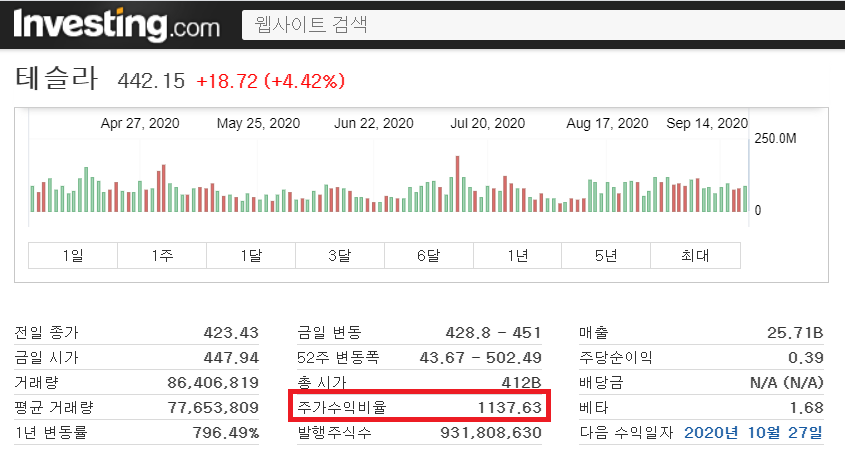This screenshot has width=845, height=466.
Task: Switch chart range to 1년
Action: click(x=517, y=255)
